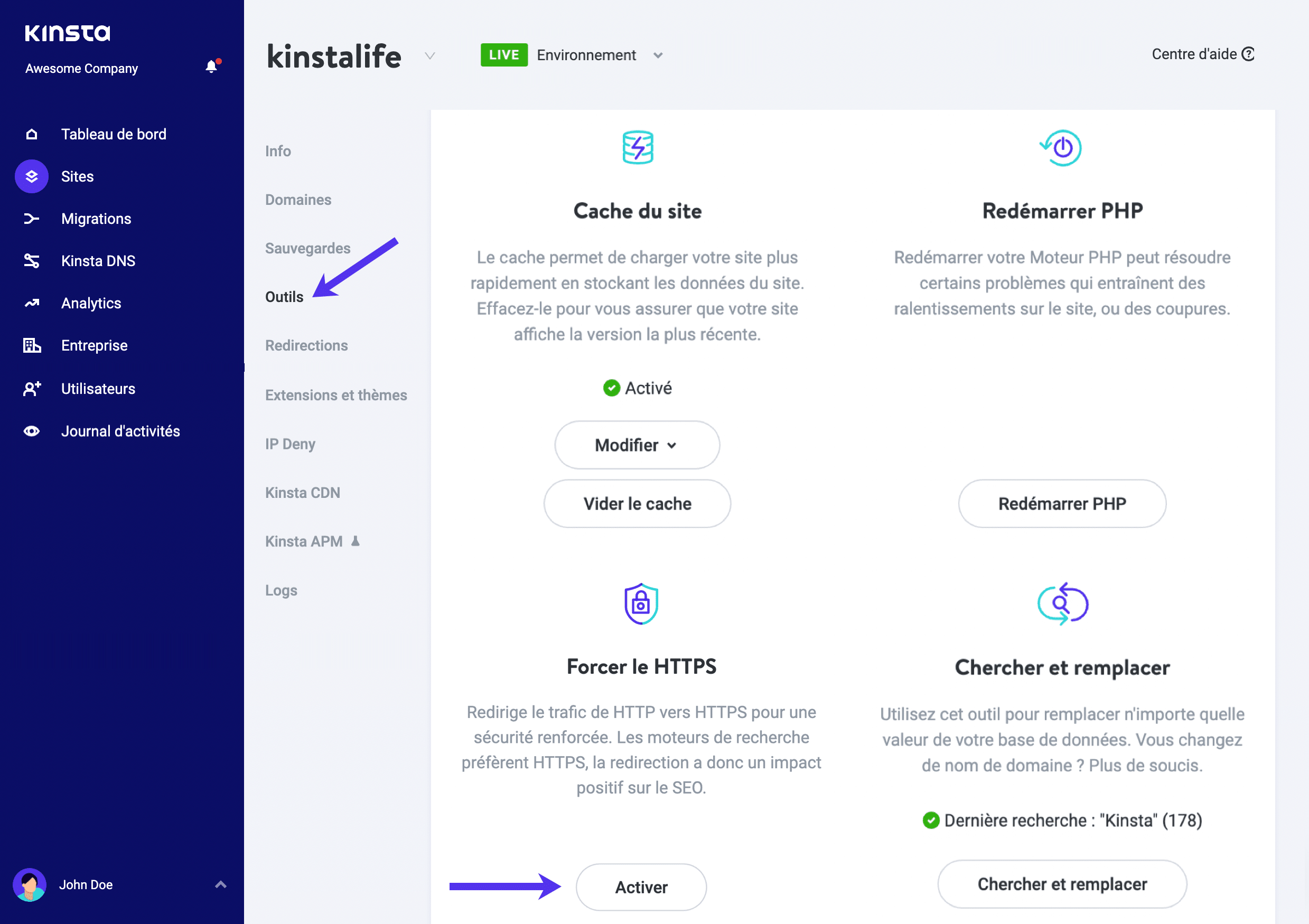Click the Redémarrer PHP power icon
The image size is (1309, 924).
pyautogui.click(x=1061, y=148)
